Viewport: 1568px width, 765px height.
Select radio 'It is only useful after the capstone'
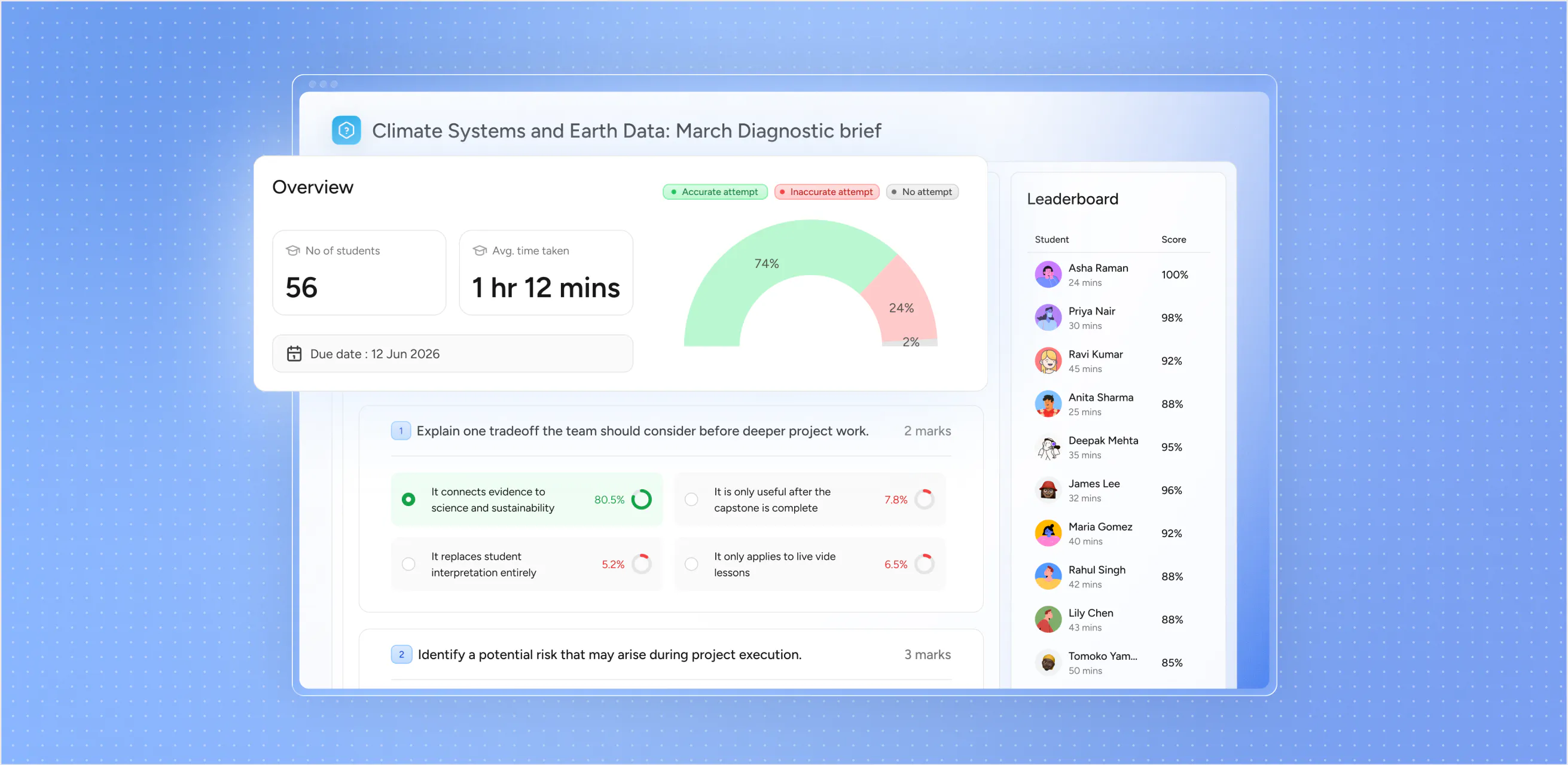[x=691, y=499]
